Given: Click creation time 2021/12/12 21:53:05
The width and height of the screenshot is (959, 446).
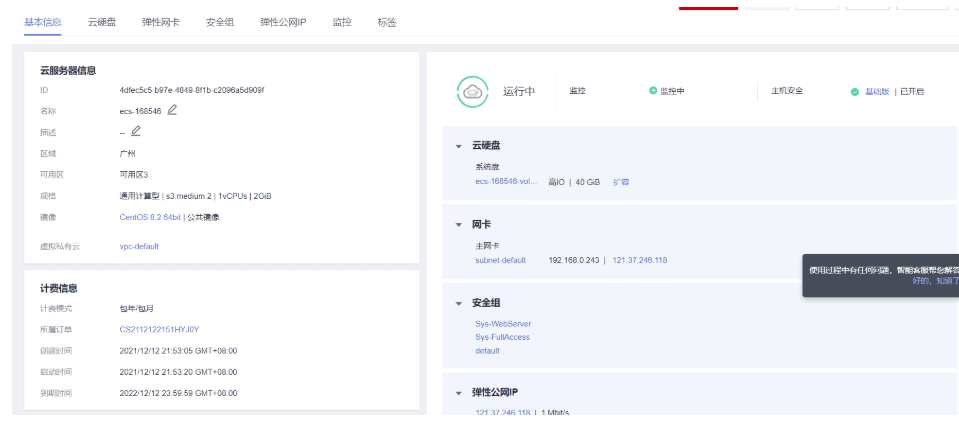Looking at the screenshot, I should 178,351.
